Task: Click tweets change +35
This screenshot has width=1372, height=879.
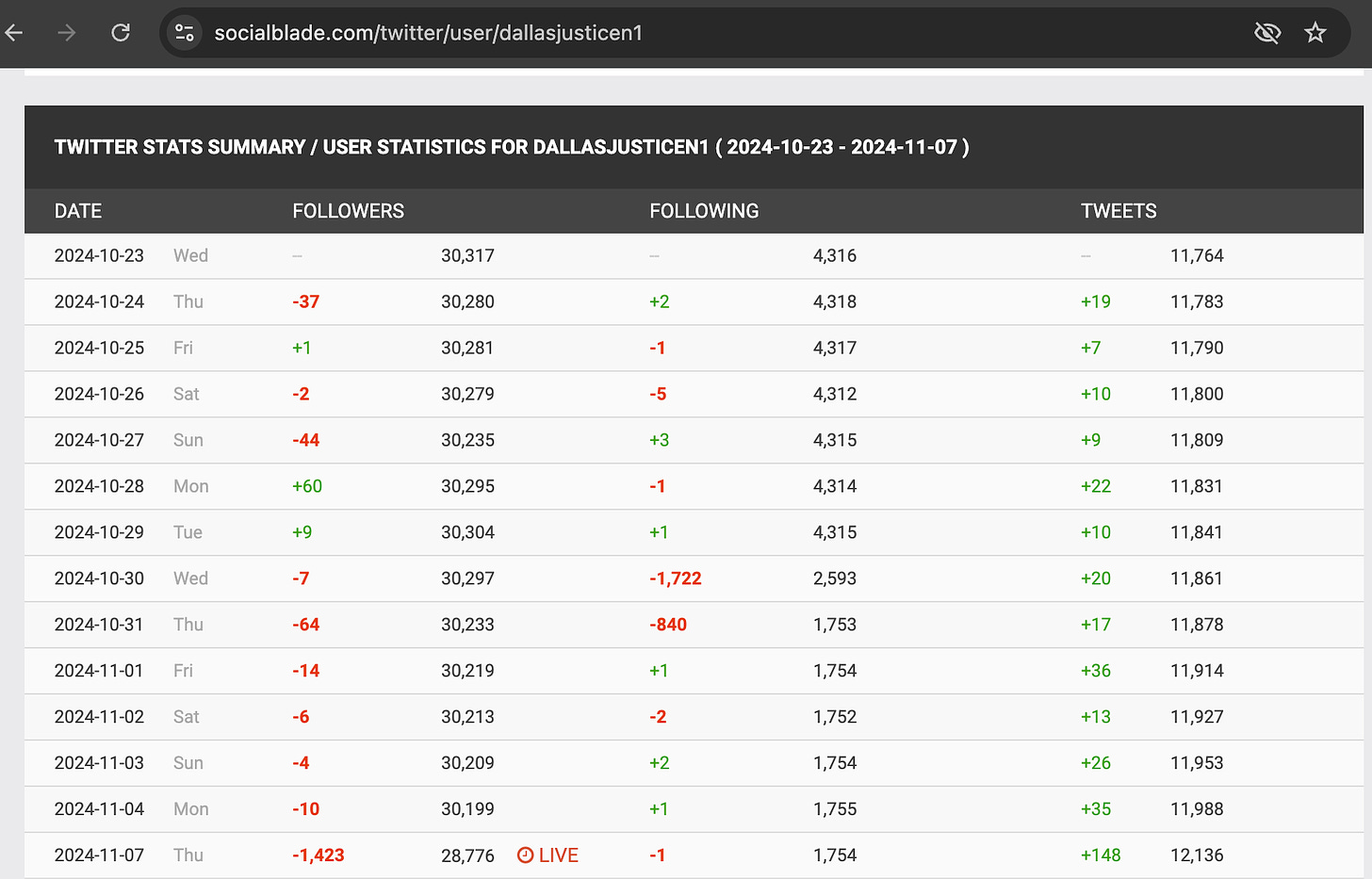Action: click(1096, 810)
